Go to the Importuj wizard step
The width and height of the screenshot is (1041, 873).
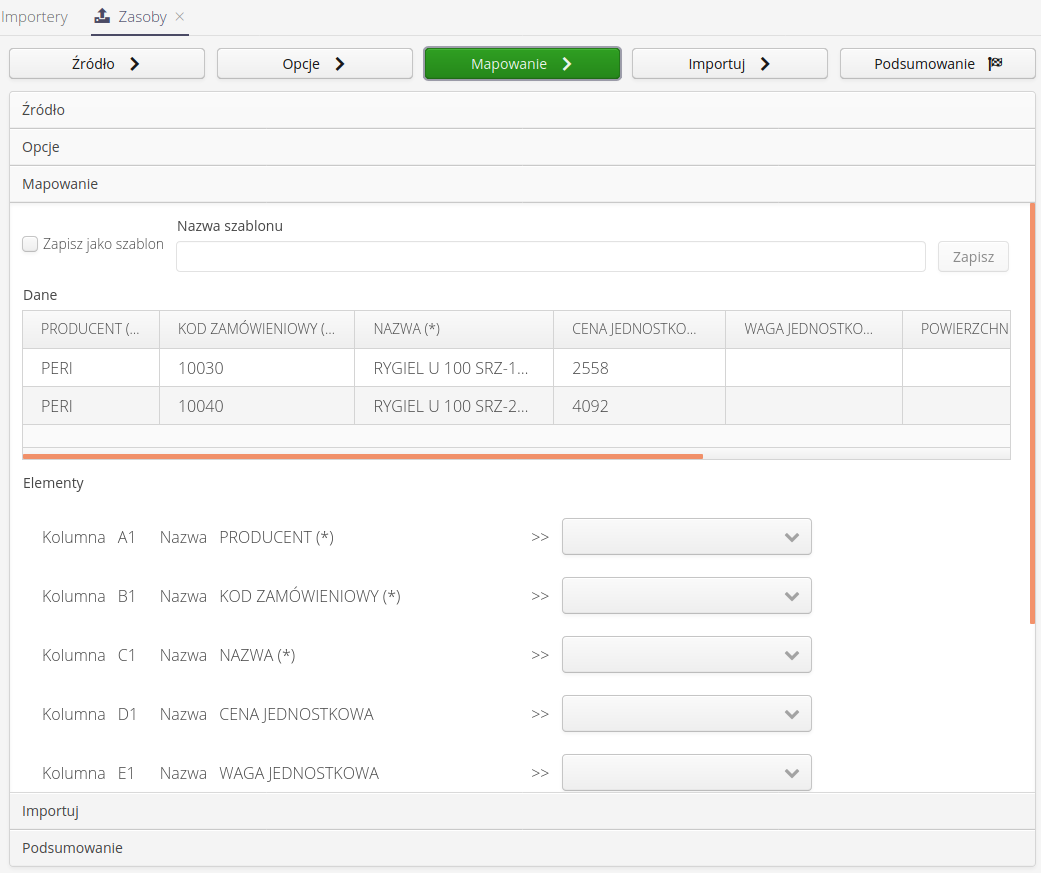pos(730,64)
